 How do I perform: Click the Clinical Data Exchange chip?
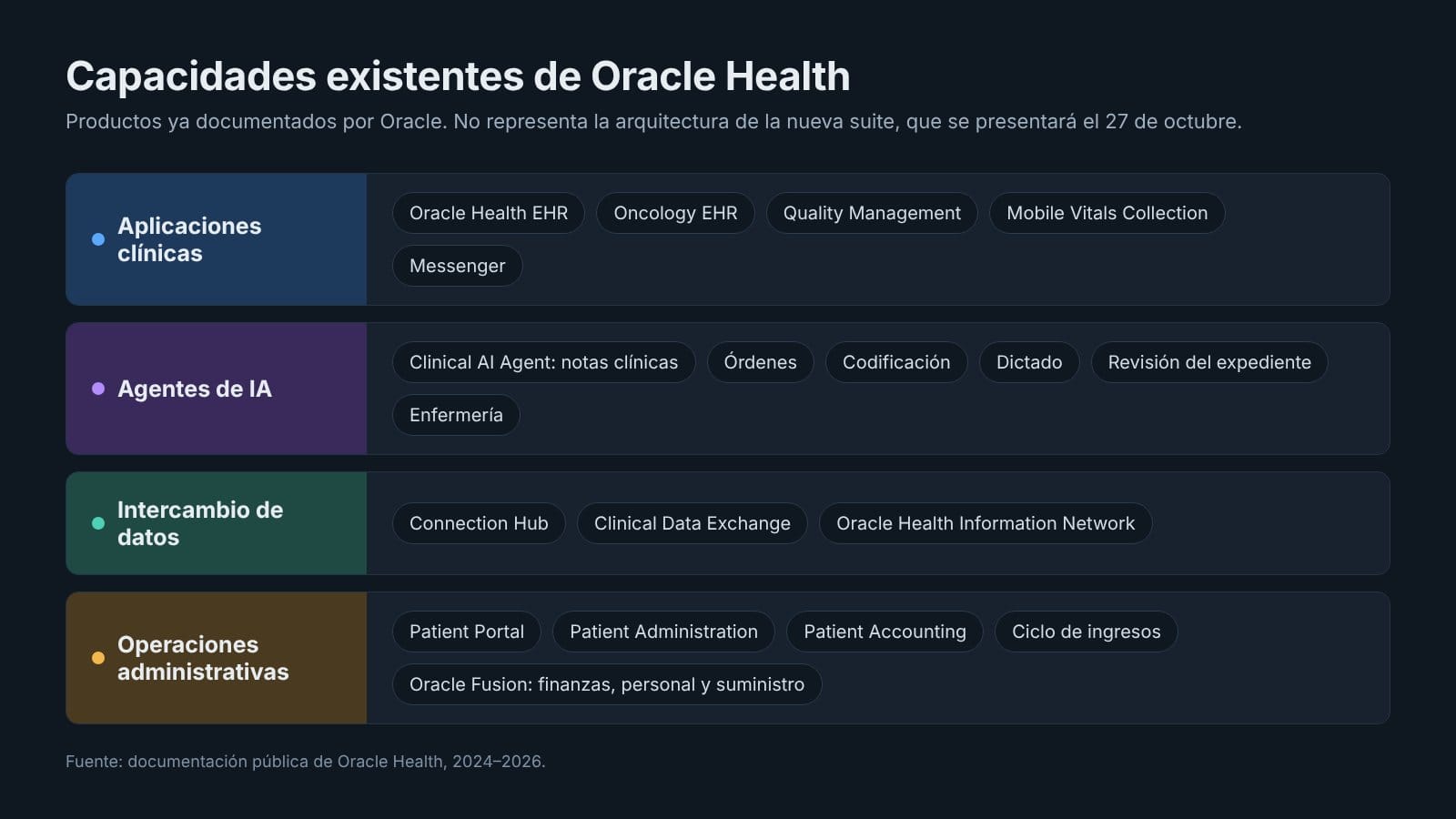point(693,523)
